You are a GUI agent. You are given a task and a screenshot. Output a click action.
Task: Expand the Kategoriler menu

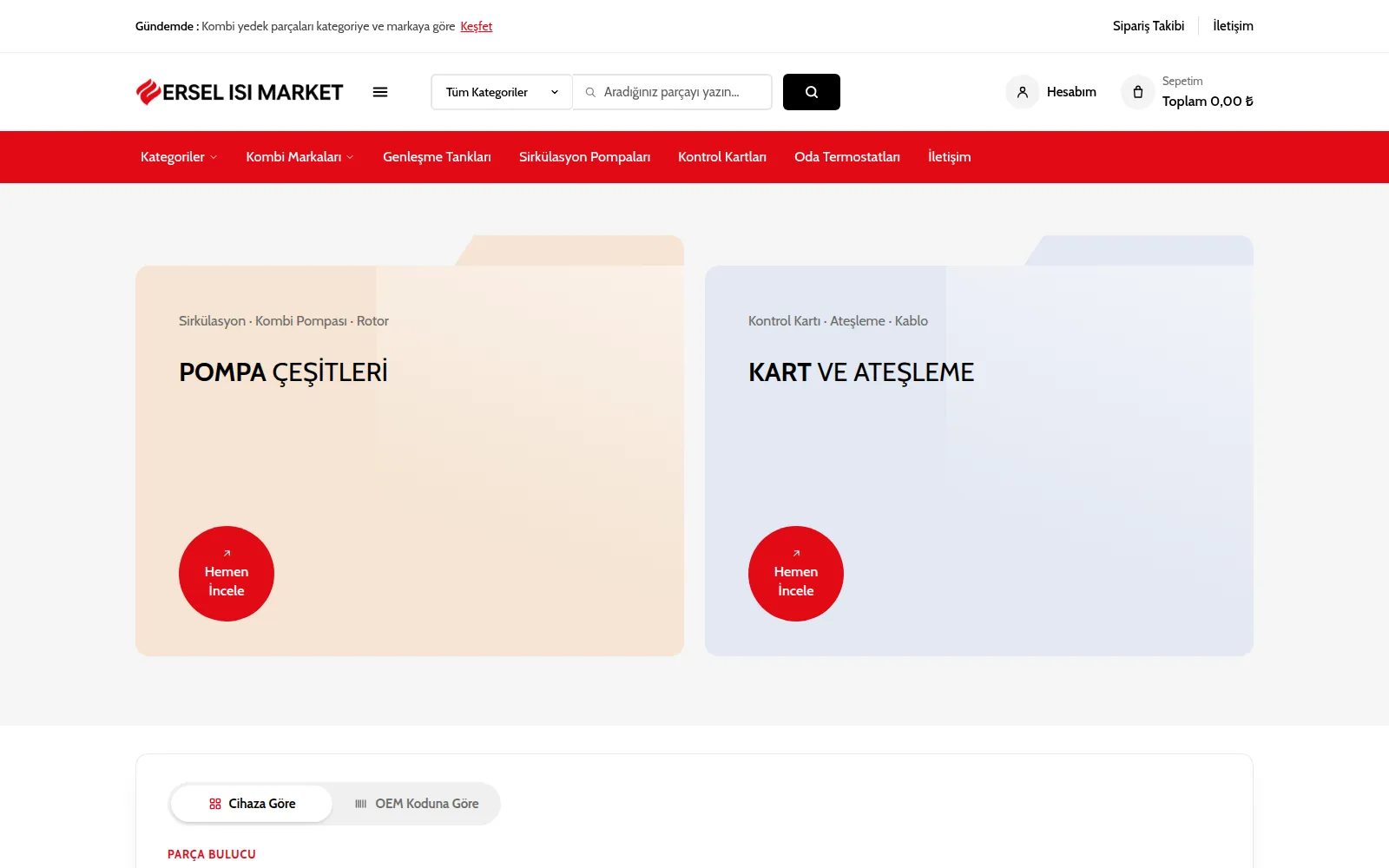(179, 157)
